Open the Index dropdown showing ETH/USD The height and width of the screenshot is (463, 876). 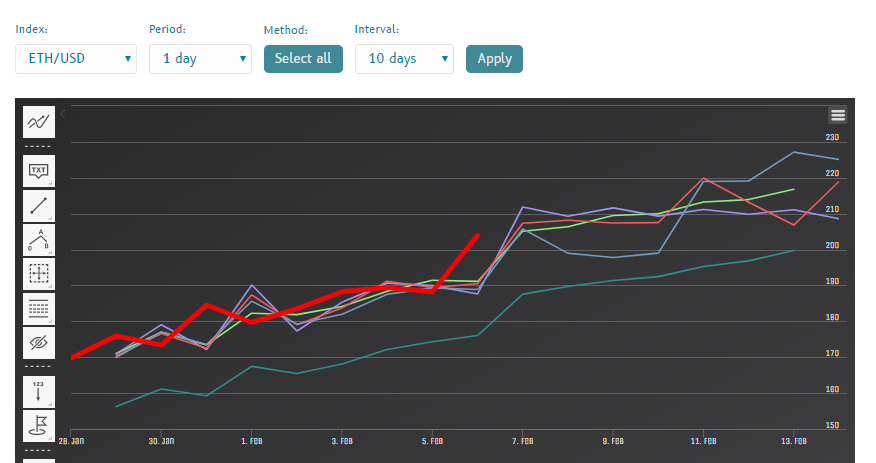click(x=76, y=59)
